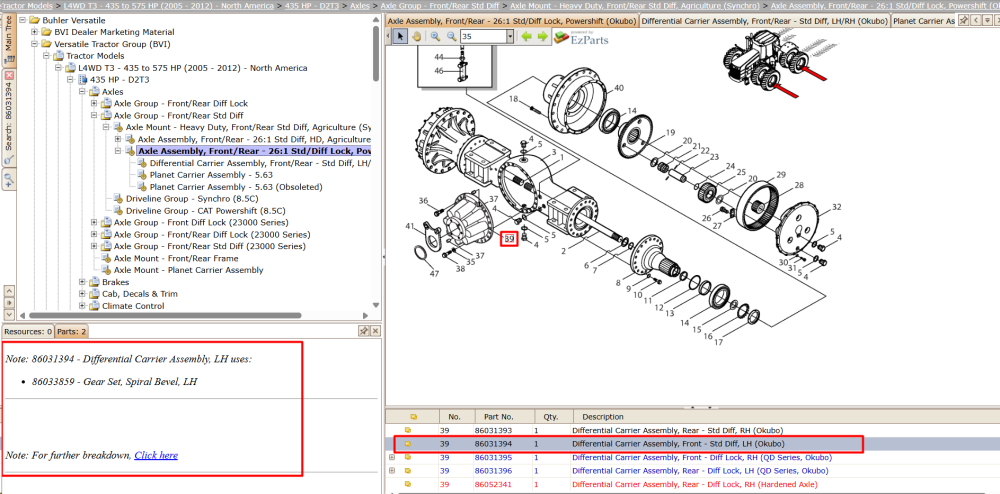This screenshot has height=494, width=1000.
Task: Click tree vertical scrollbar thumb
Action: pos(377,53)
